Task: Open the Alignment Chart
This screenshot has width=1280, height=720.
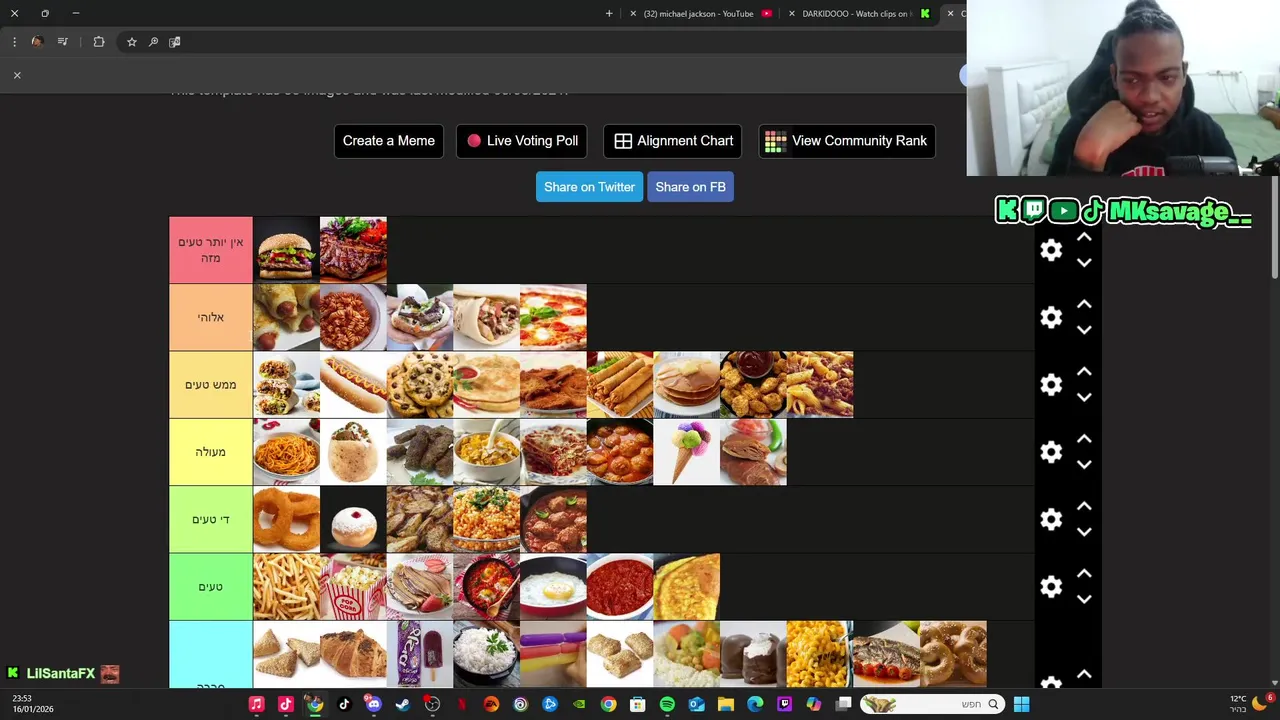Action: 673,141
